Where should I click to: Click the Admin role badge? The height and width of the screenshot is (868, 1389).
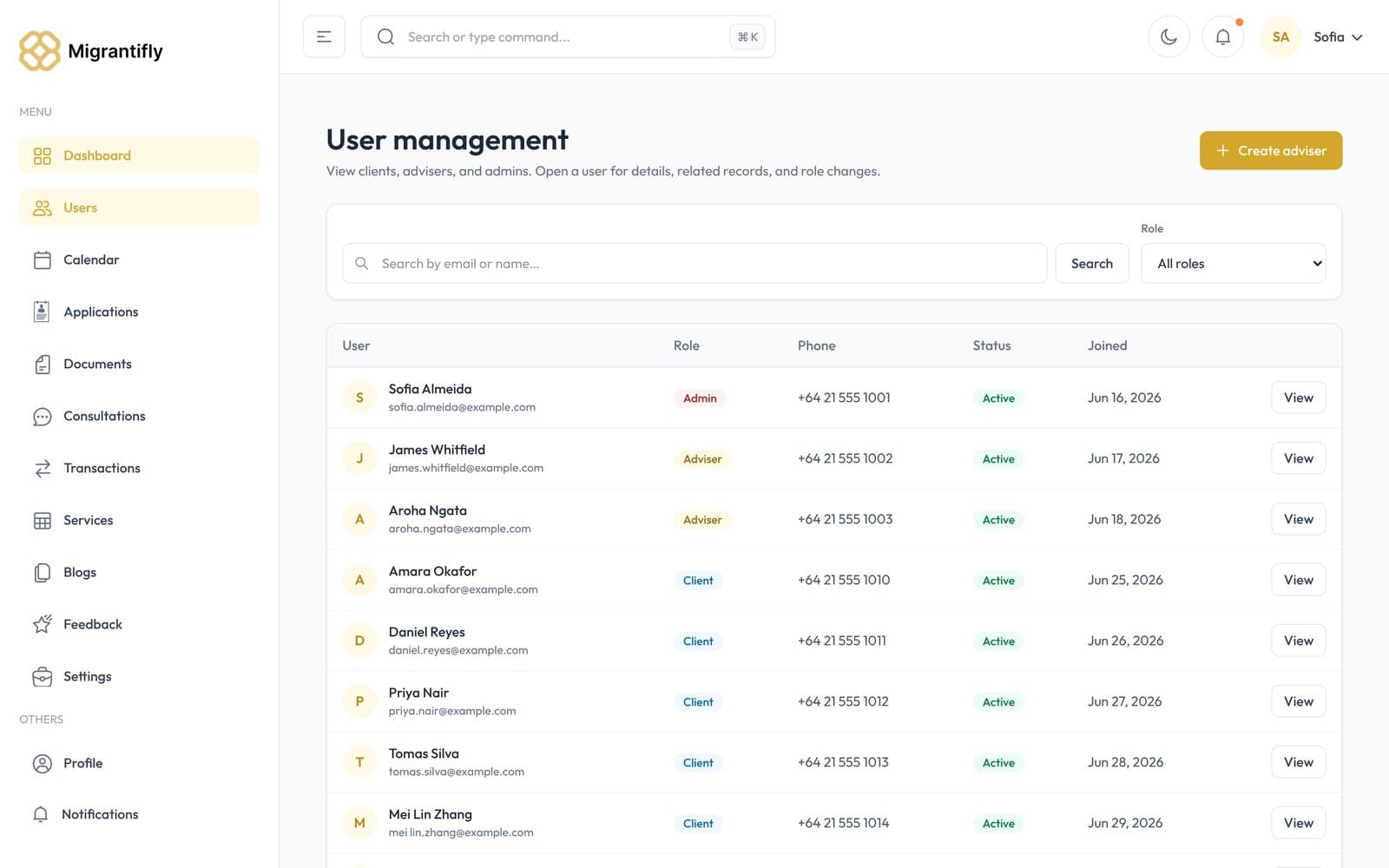(x=700, y=398)
